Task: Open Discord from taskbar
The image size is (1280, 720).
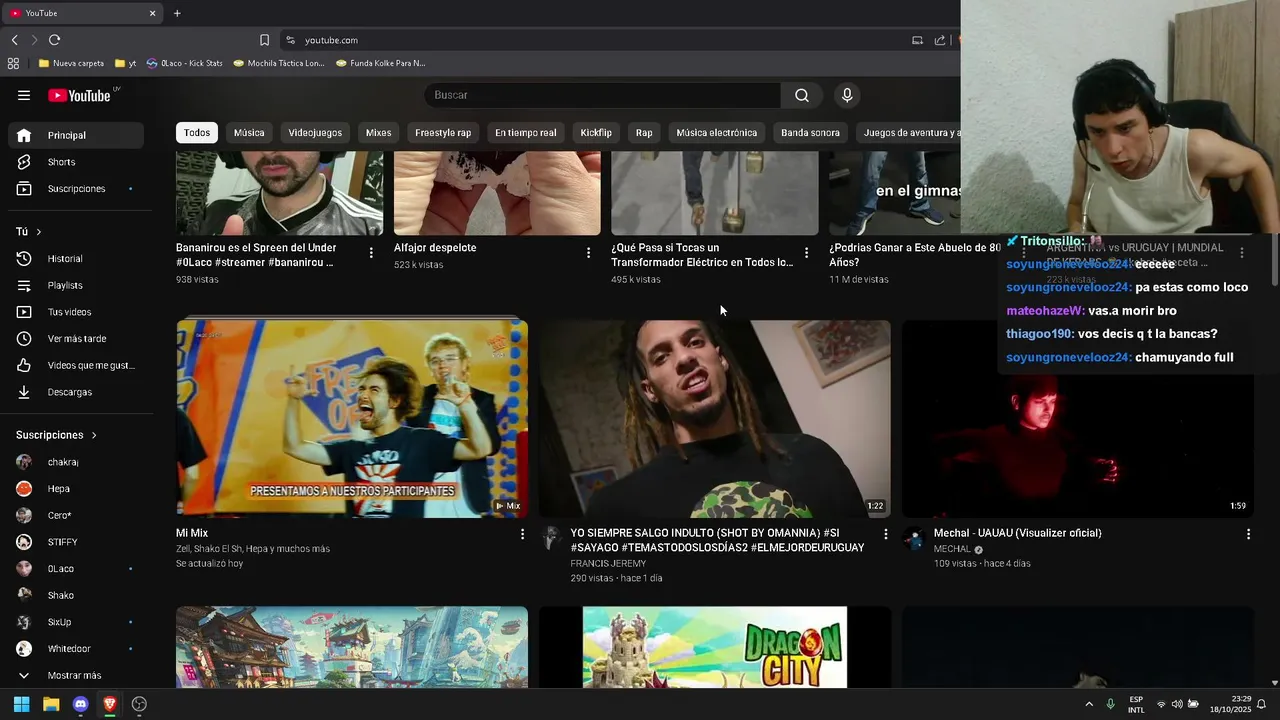Action: tap(80, 704)
